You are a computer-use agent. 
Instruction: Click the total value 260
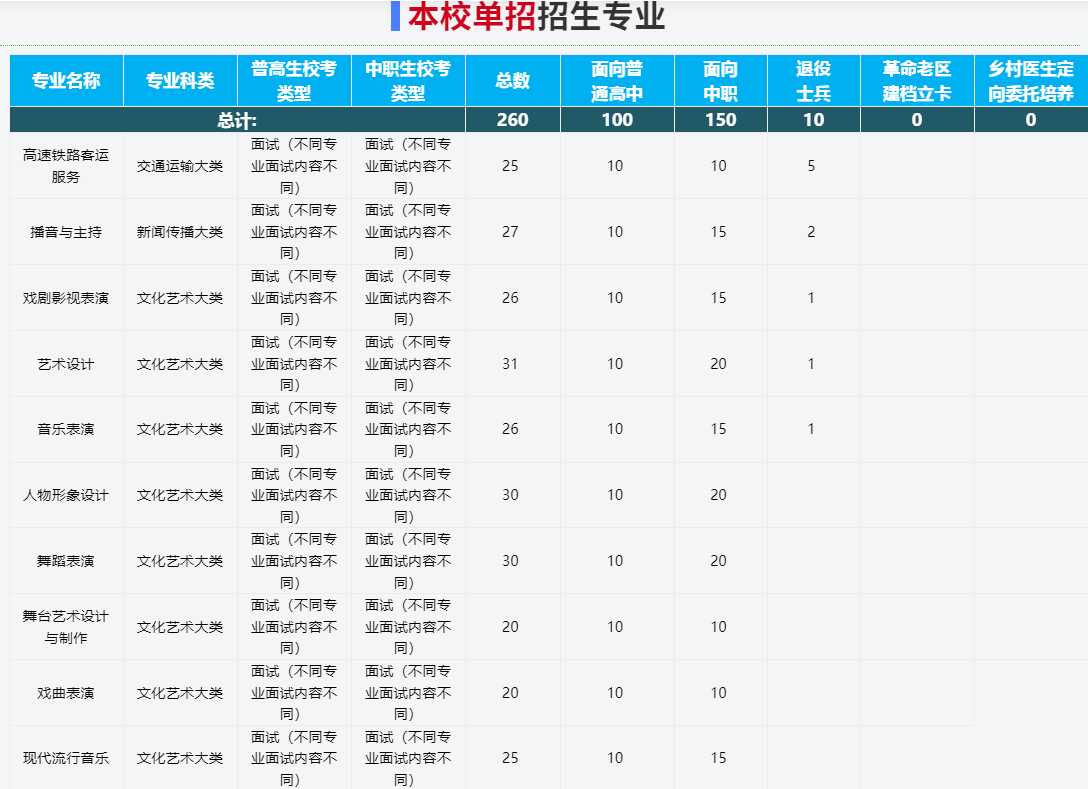pyautogui.click(x=513, y=120)
